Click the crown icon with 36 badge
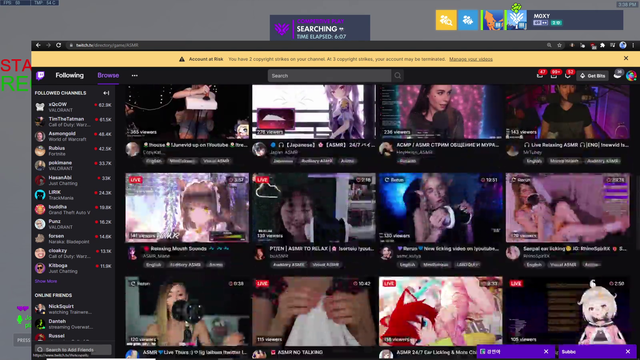The height and width of the screenshot is (360, 640). tap(618, 75)
